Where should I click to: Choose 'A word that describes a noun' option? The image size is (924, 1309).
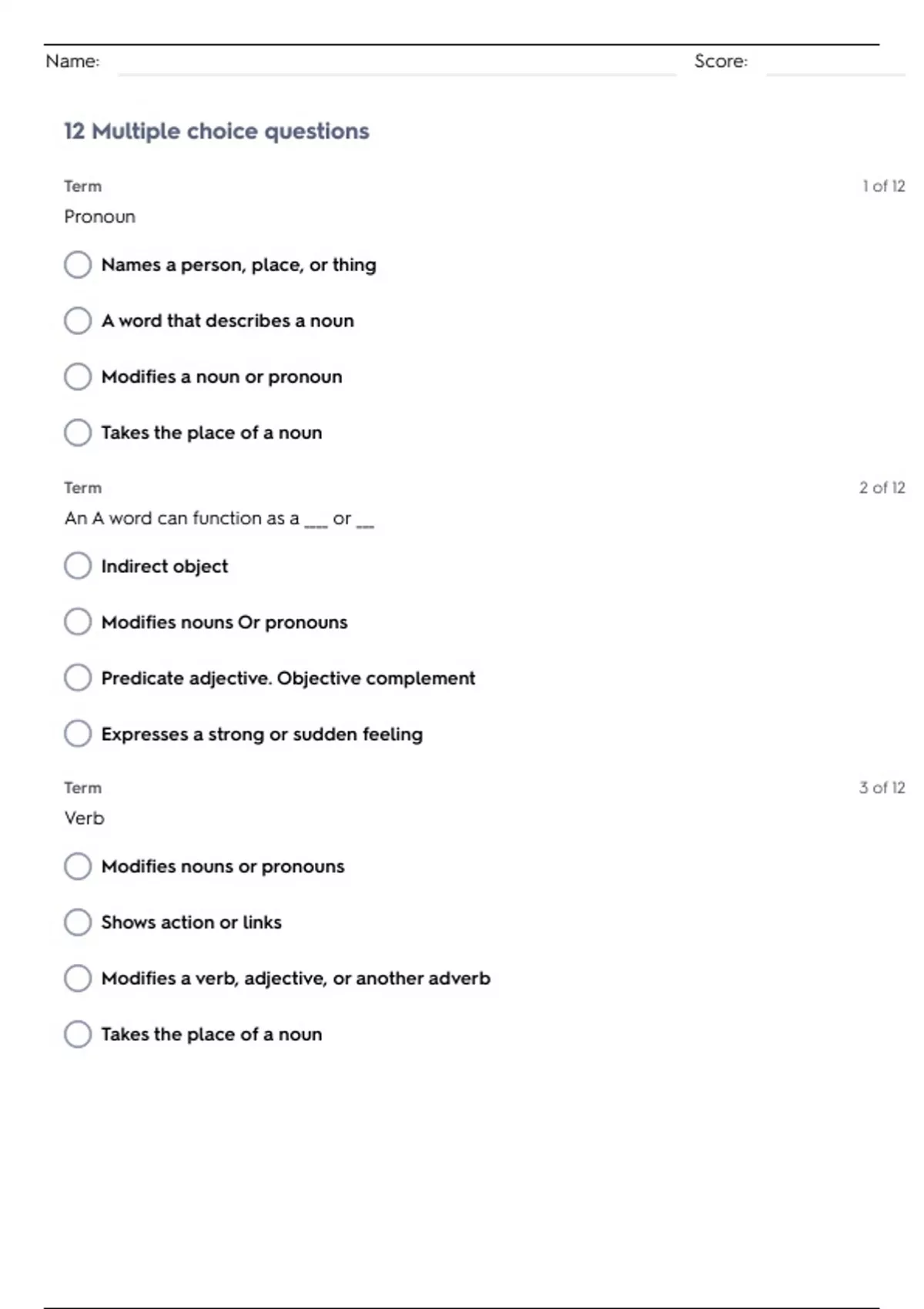click(x=78, y=320)
